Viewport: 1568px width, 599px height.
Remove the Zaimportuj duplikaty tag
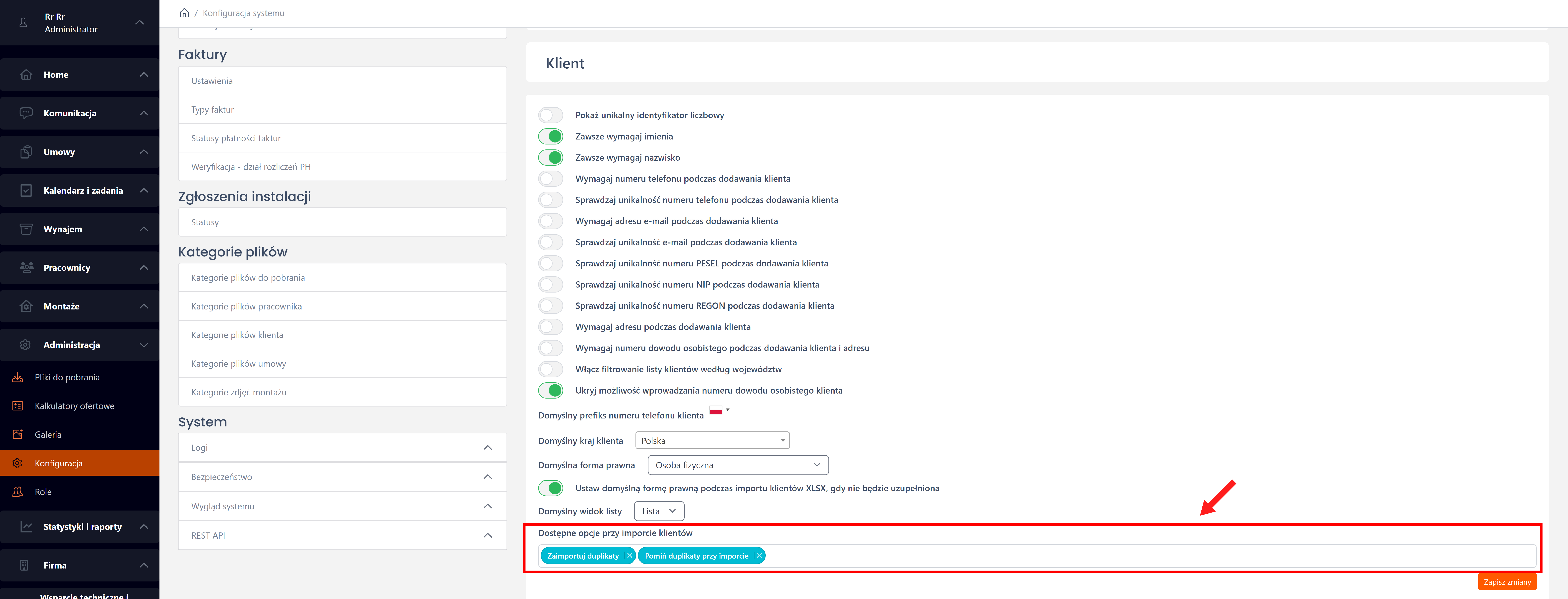[x=629, y=556]
